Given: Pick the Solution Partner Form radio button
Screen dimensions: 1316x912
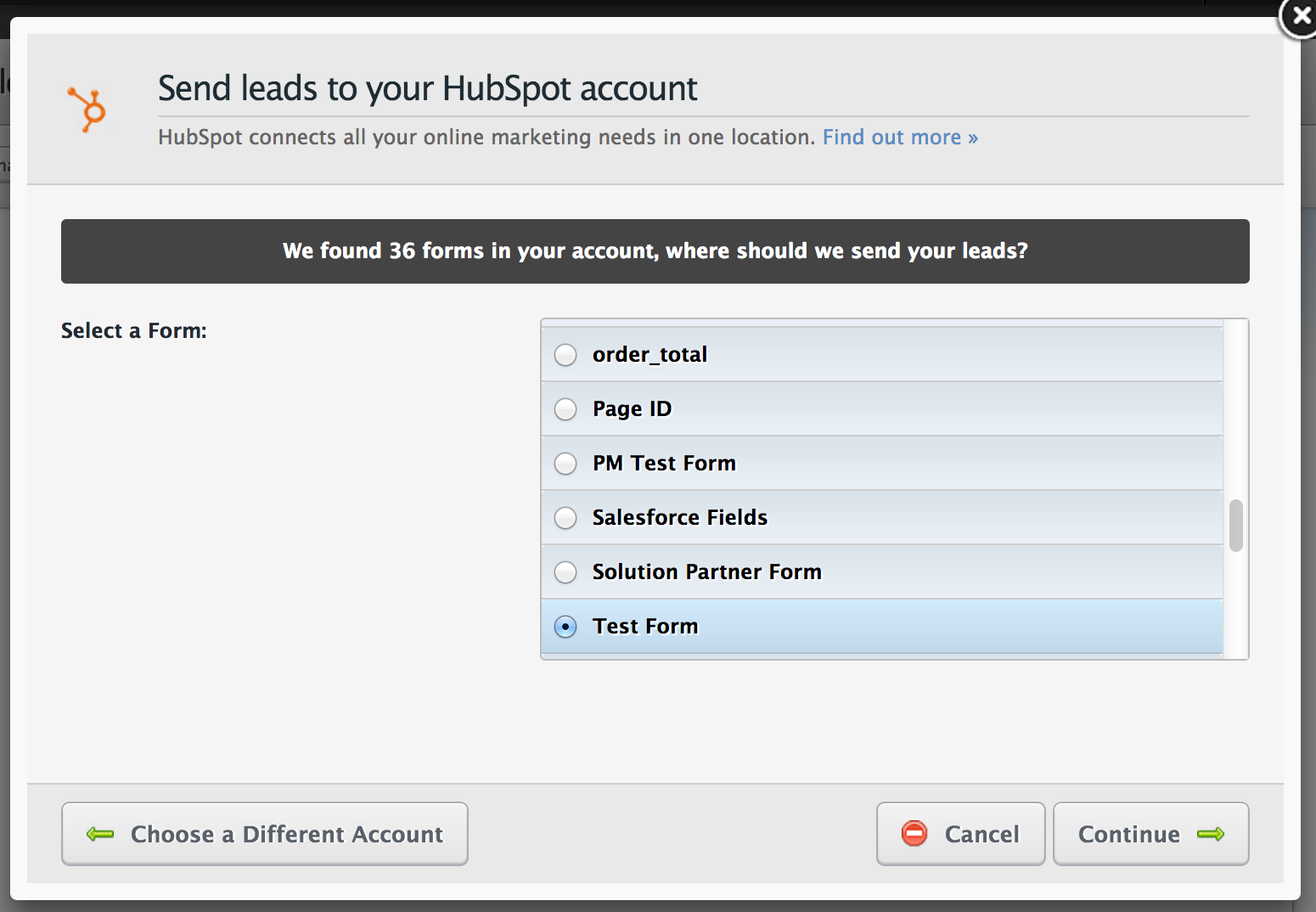Looking at the screenshot, I should (x=565, y=572).
